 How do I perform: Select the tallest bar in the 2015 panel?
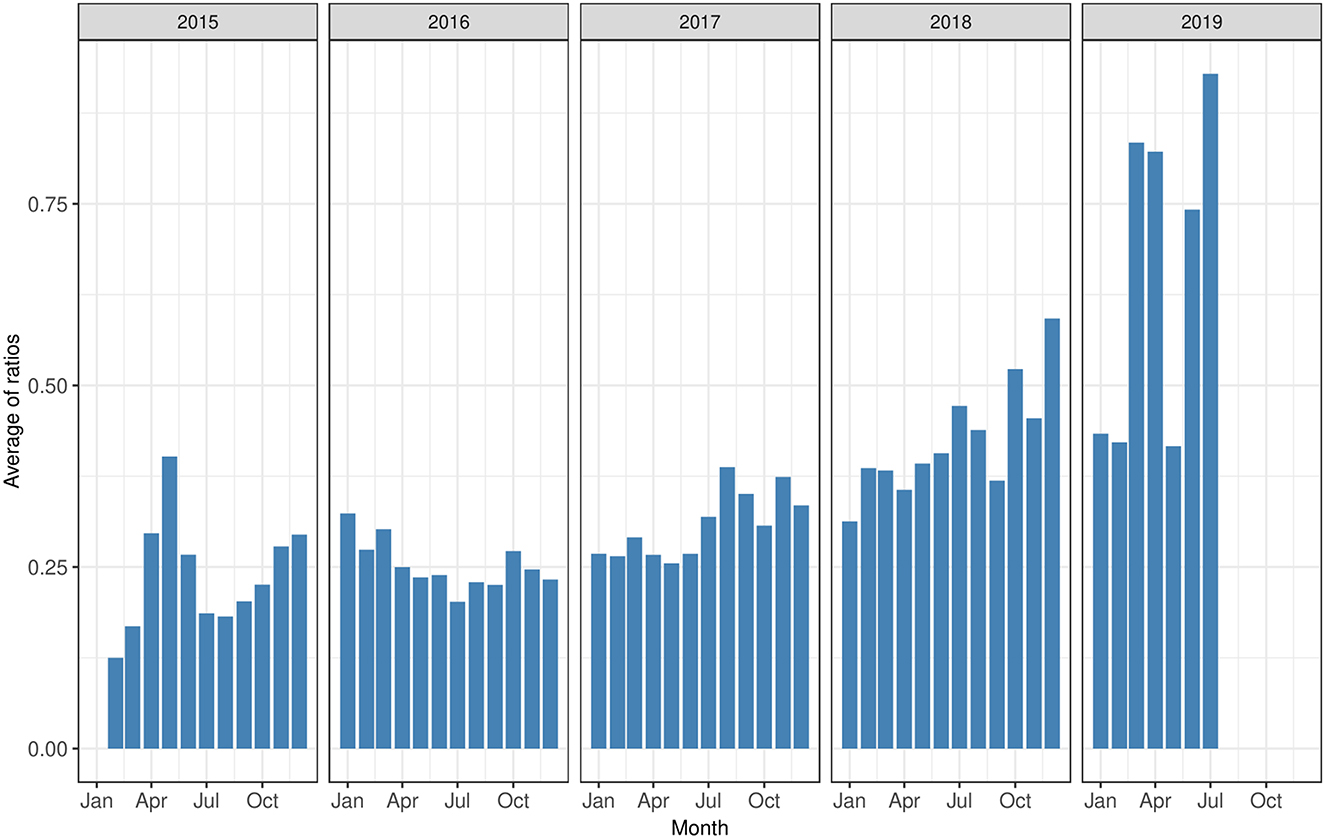pos(170,603)
